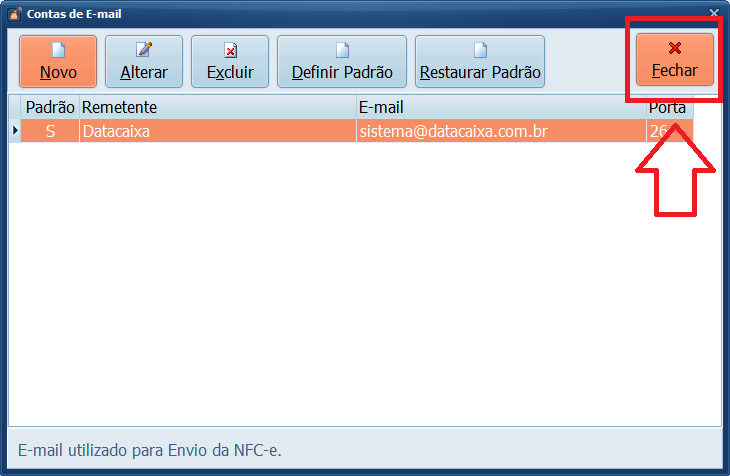Click the Excluir delete button
Screen dimensions: 730x476
click(230, 61)
